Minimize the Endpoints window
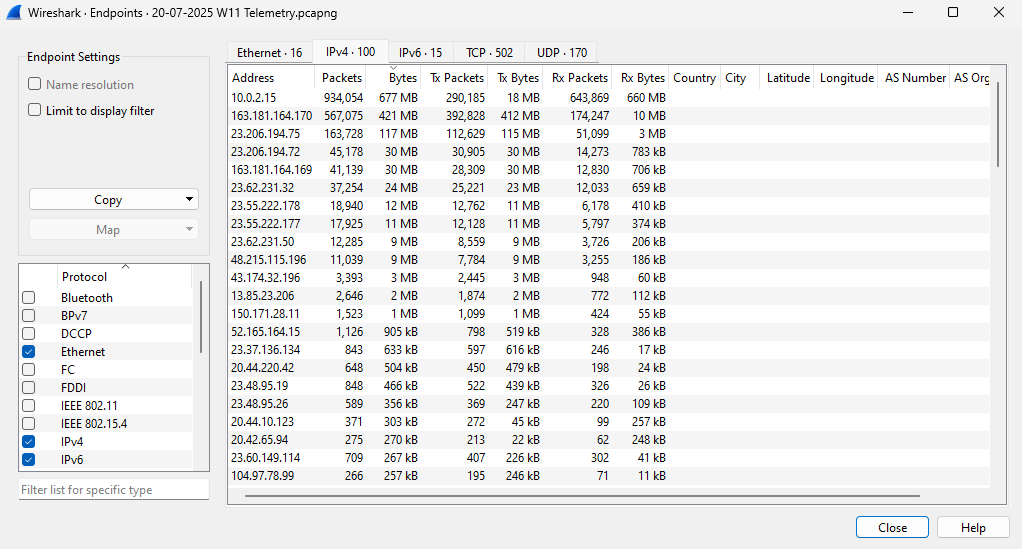The image size is (1022, 549). pos(907,12)
